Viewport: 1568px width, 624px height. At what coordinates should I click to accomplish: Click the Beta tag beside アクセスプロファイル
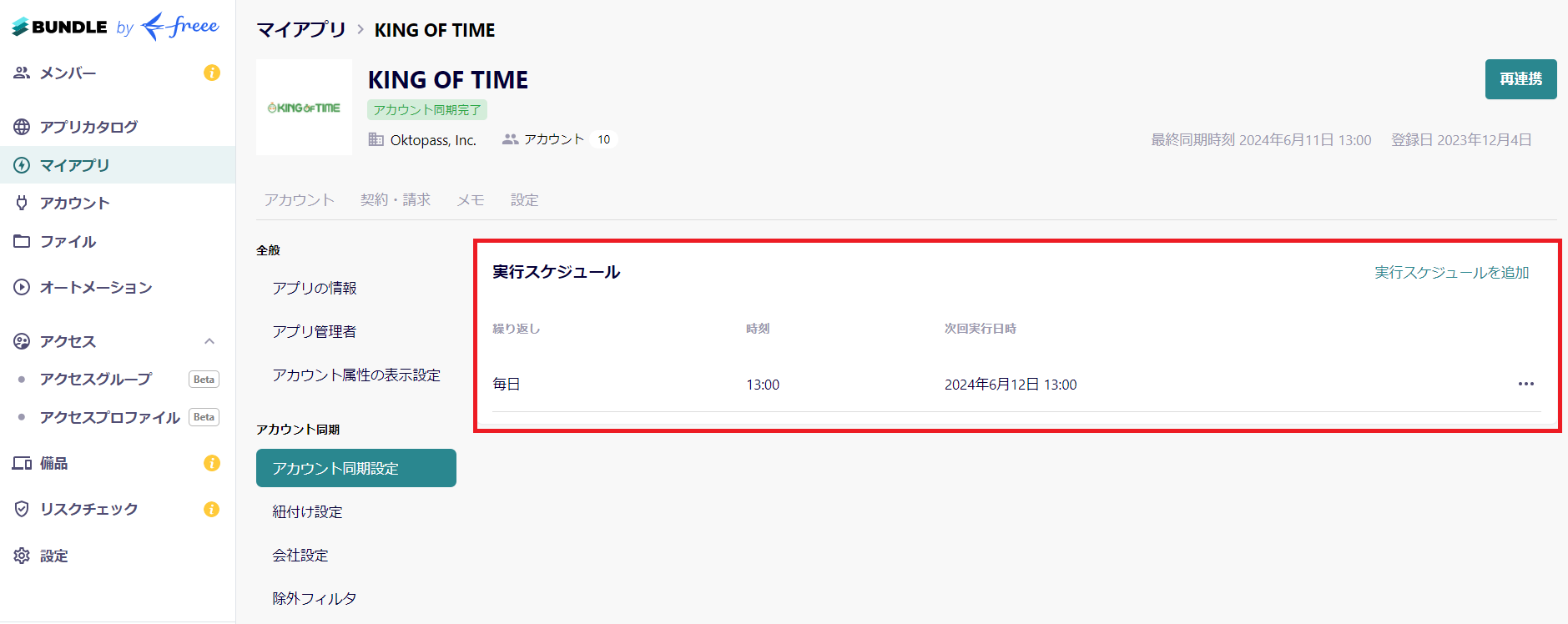204,417
